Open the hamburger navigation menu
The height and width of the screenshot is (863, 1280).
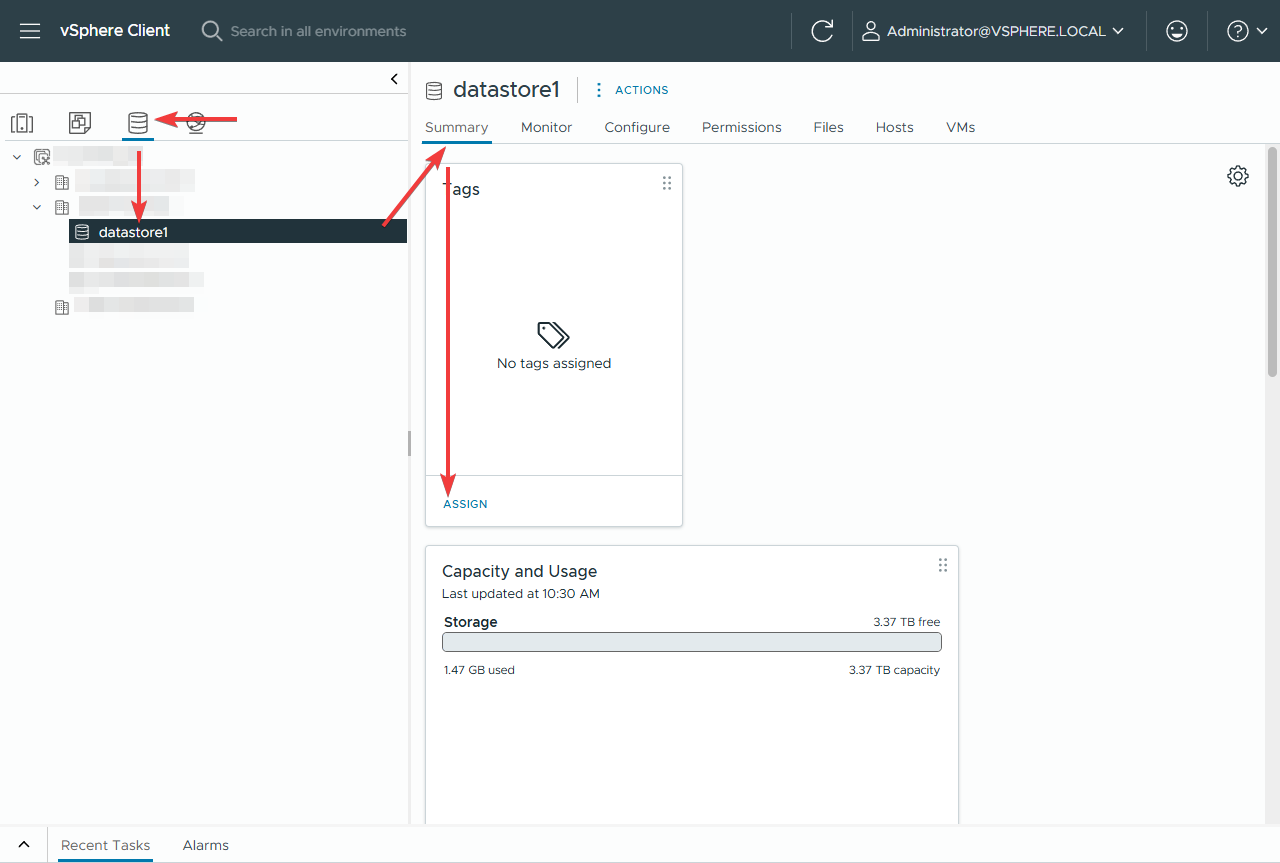pyautogui.click(x=30, y=31)
